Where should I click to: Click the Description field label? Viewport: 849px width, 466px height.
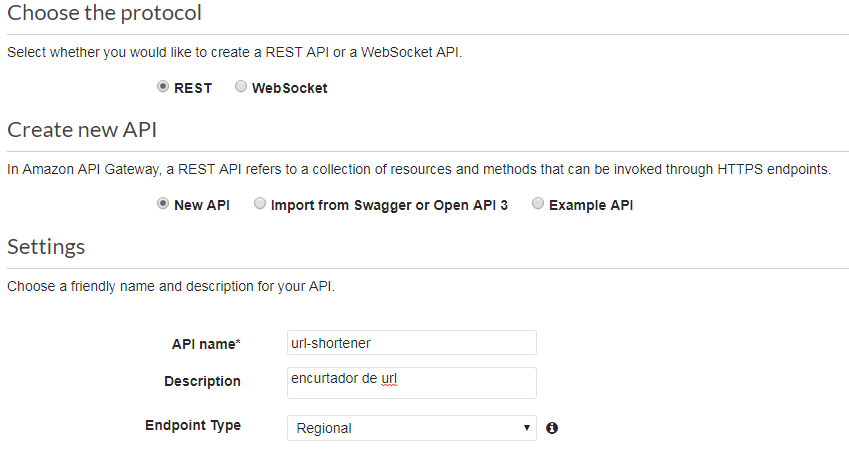tap(202, 381)
